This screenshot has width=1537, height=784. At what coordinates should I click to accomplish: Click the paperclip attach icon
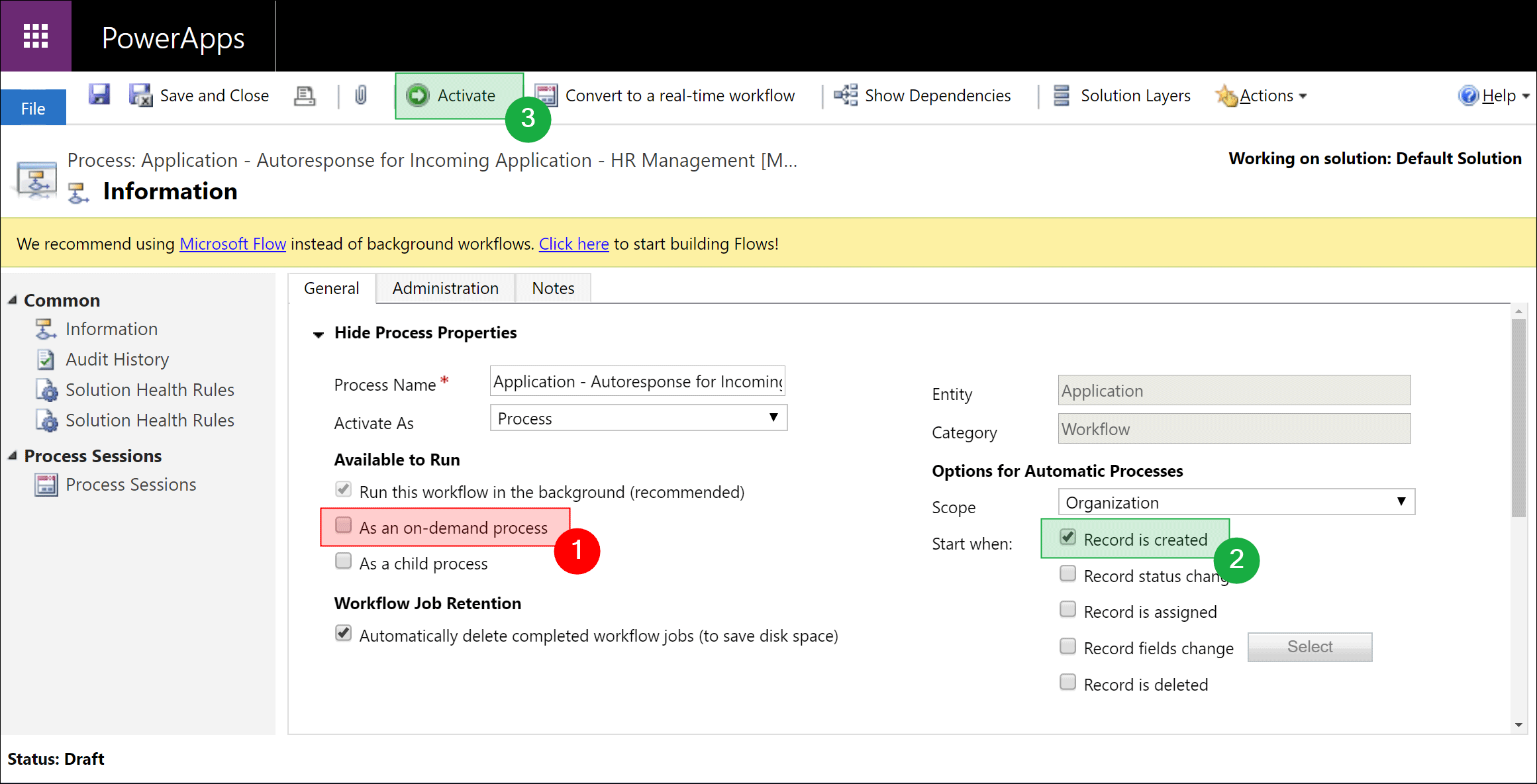360,95
